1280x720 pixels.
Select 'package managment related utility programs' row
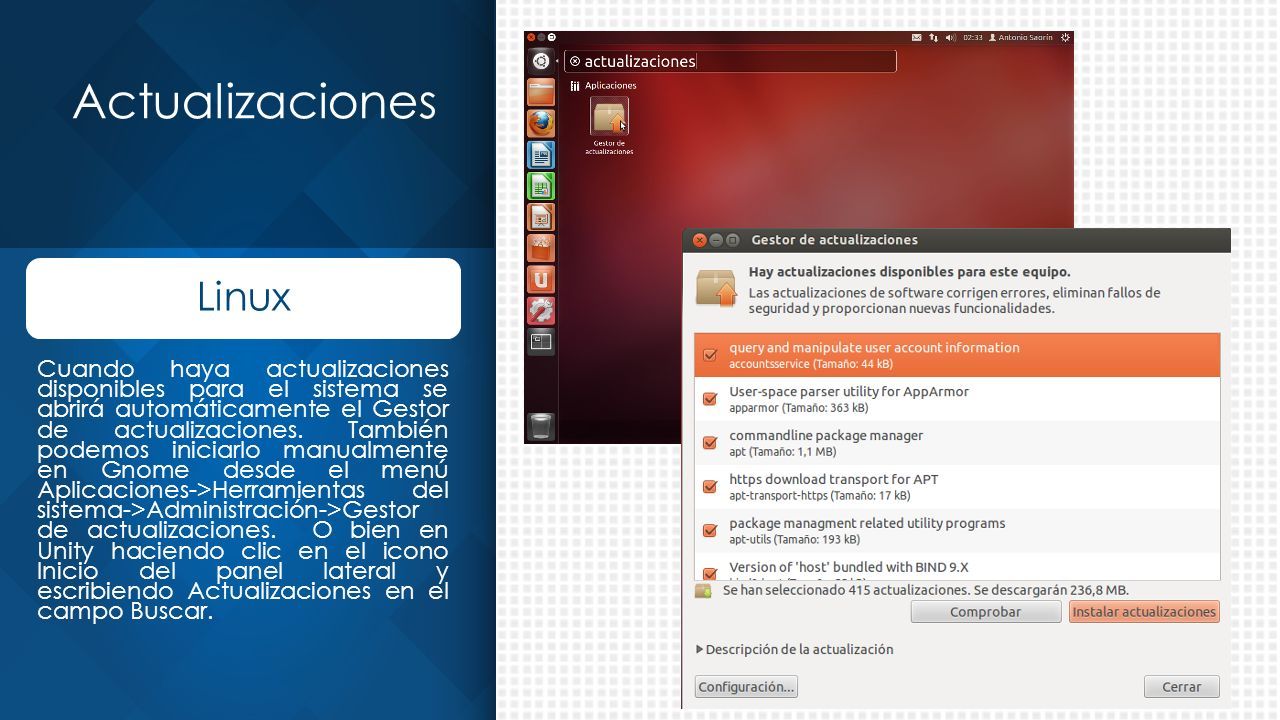(x=957, y=531)
